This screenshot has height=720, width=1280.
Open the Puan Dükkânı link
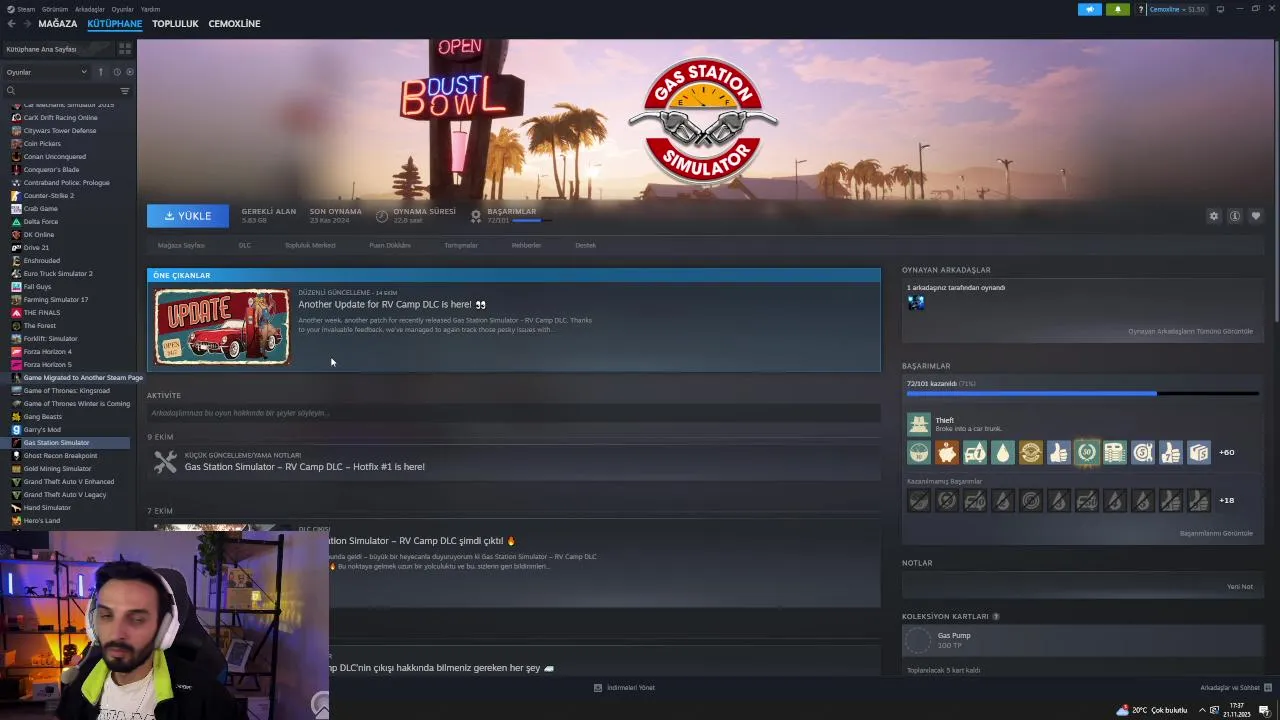(x=390, y=245)
